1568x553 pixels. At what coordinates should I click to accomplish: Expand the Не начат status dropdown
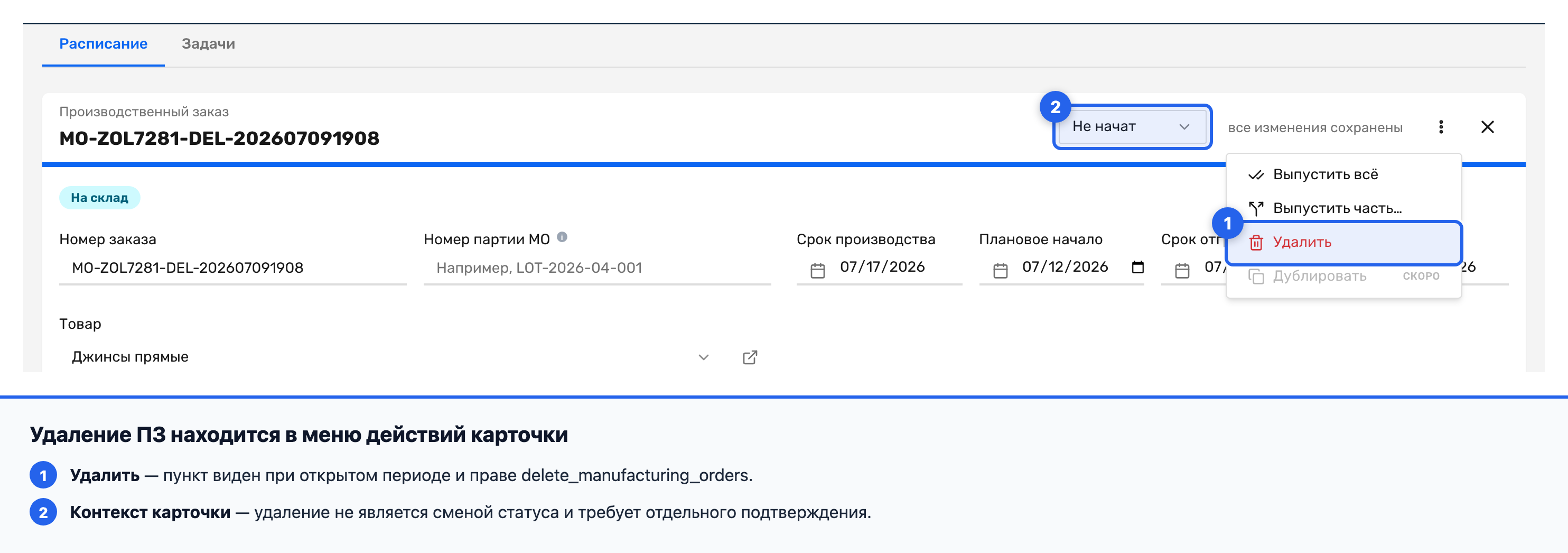tap(1132, 126)
